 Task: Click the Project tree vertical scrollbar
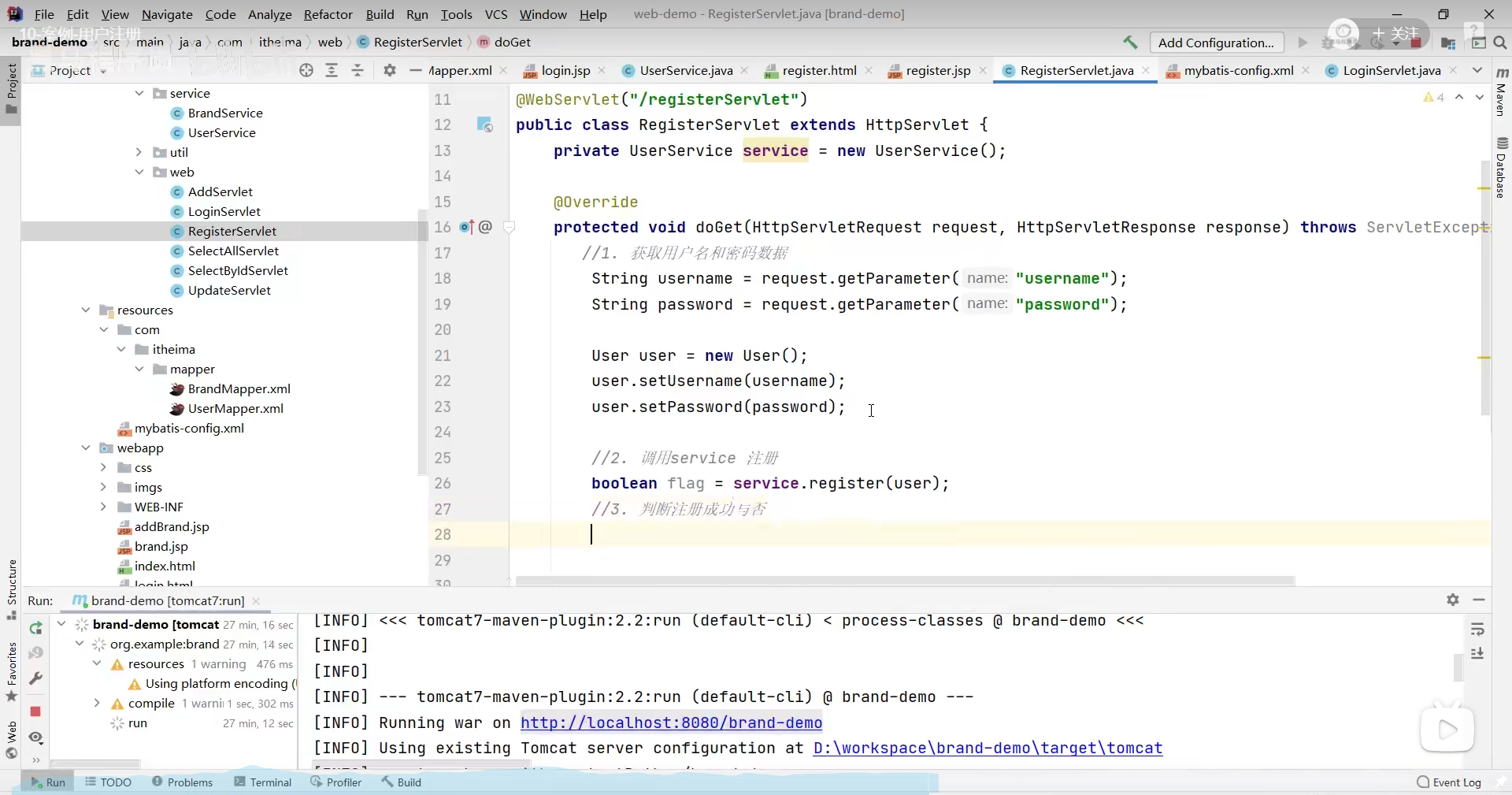(422, 343)
